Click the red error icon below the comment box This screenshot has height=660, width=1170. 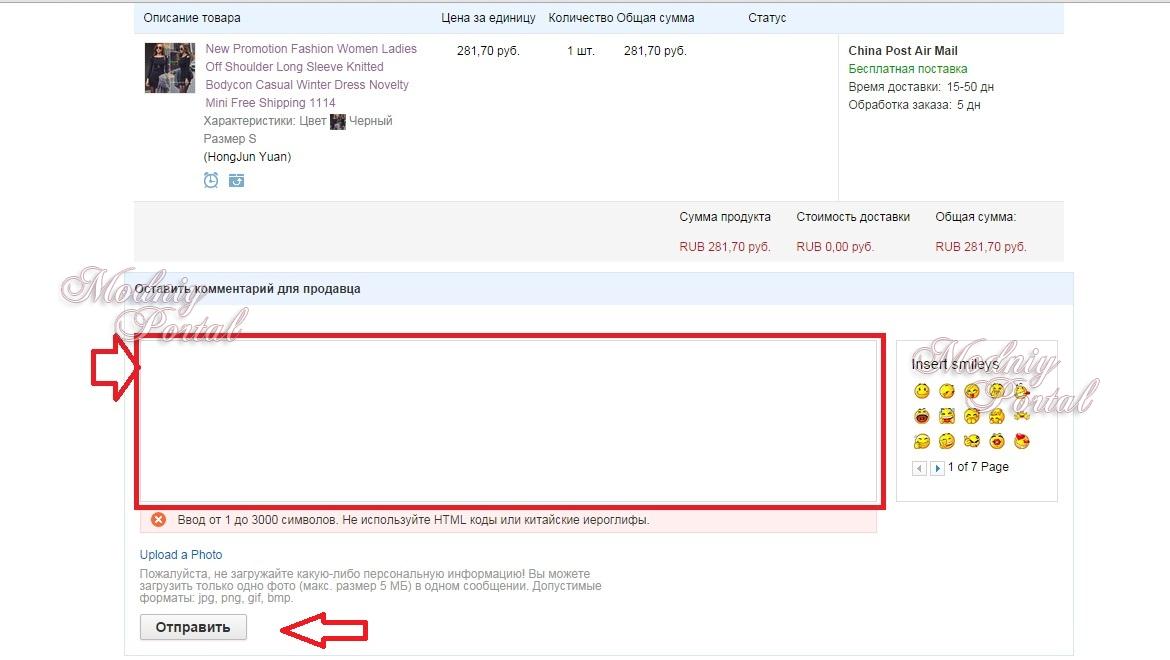pyautogui.click(x=158, y=520)
